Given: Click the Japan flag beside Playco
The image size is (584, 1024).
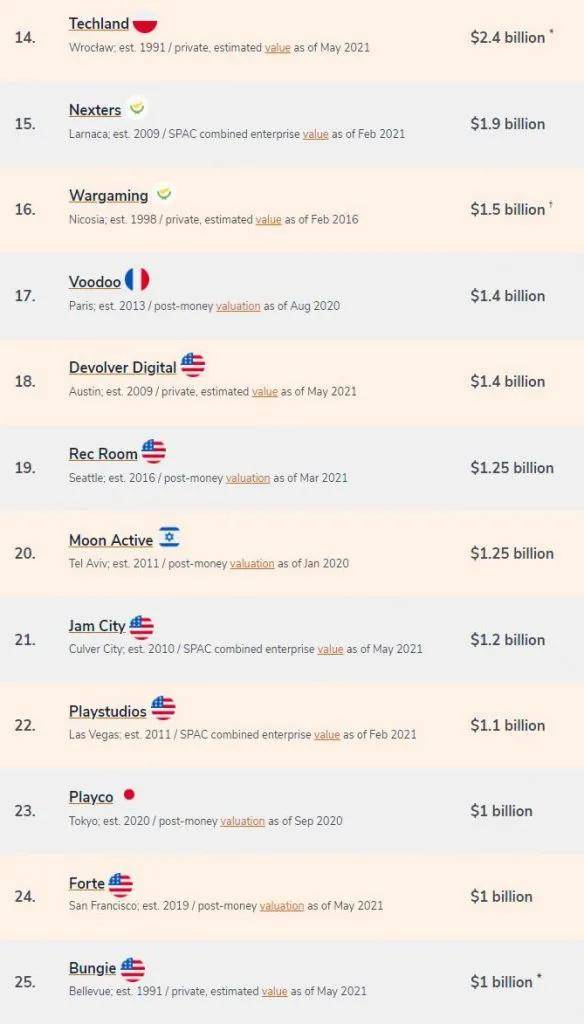Looking at the screenshot, I should (129, 795).
